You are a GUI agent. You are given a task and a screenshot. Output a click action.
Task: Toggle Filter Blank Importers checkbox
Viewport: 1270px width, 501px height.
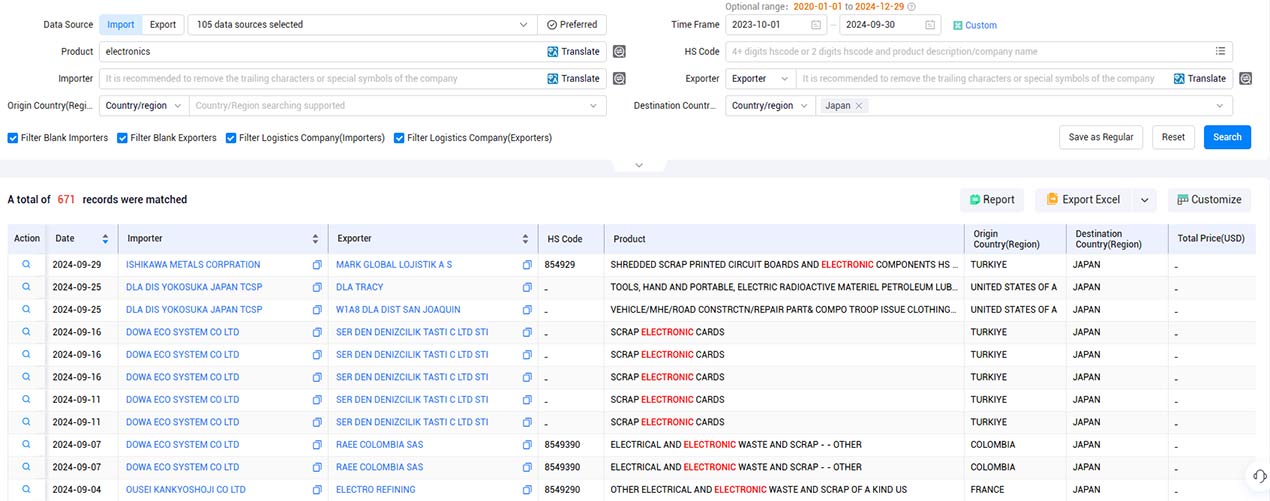(13, 138)
